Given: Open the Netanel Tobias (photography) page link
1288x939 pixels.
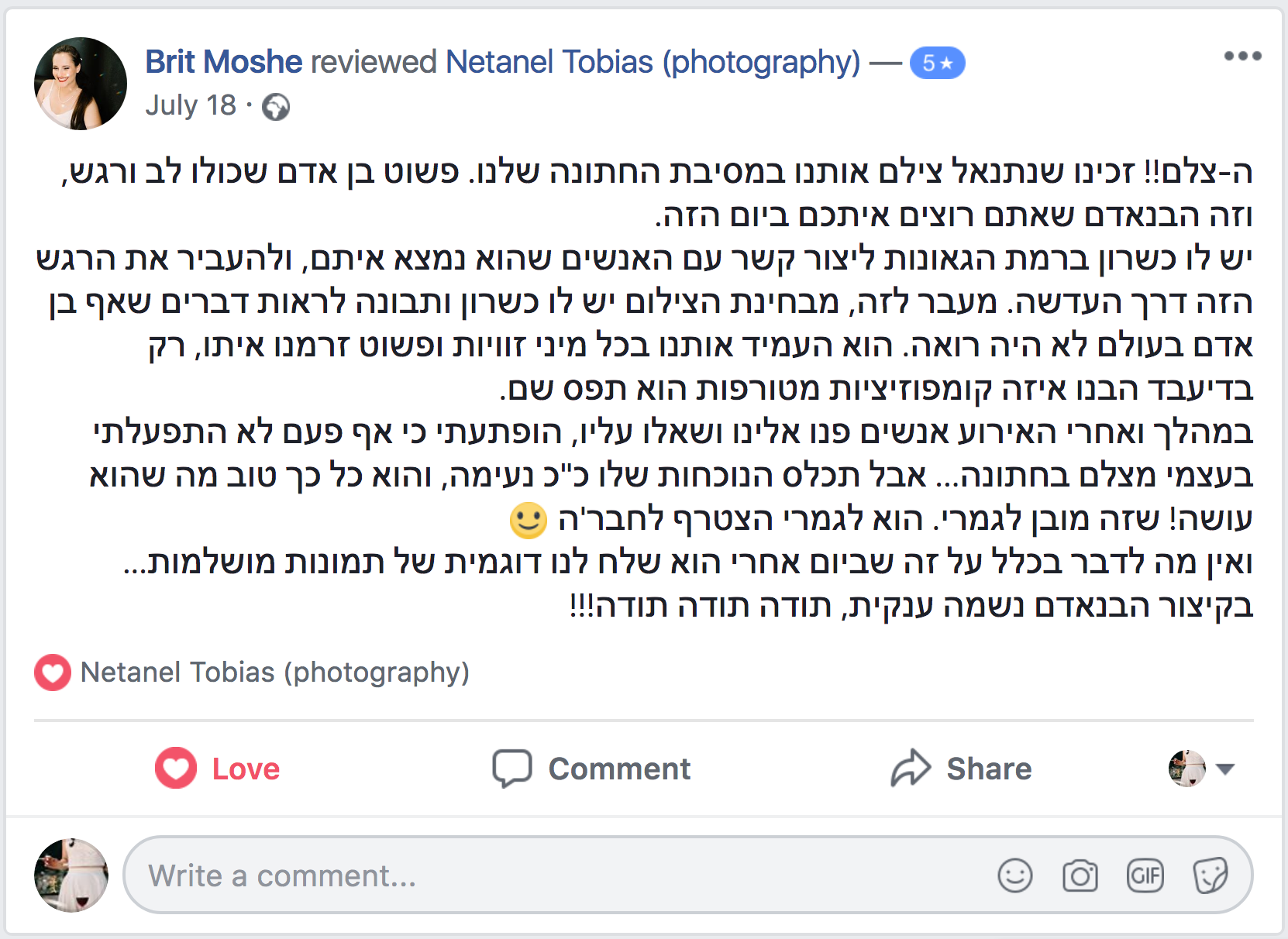Looking at the screenshot, I should click(x=653, y=62).
